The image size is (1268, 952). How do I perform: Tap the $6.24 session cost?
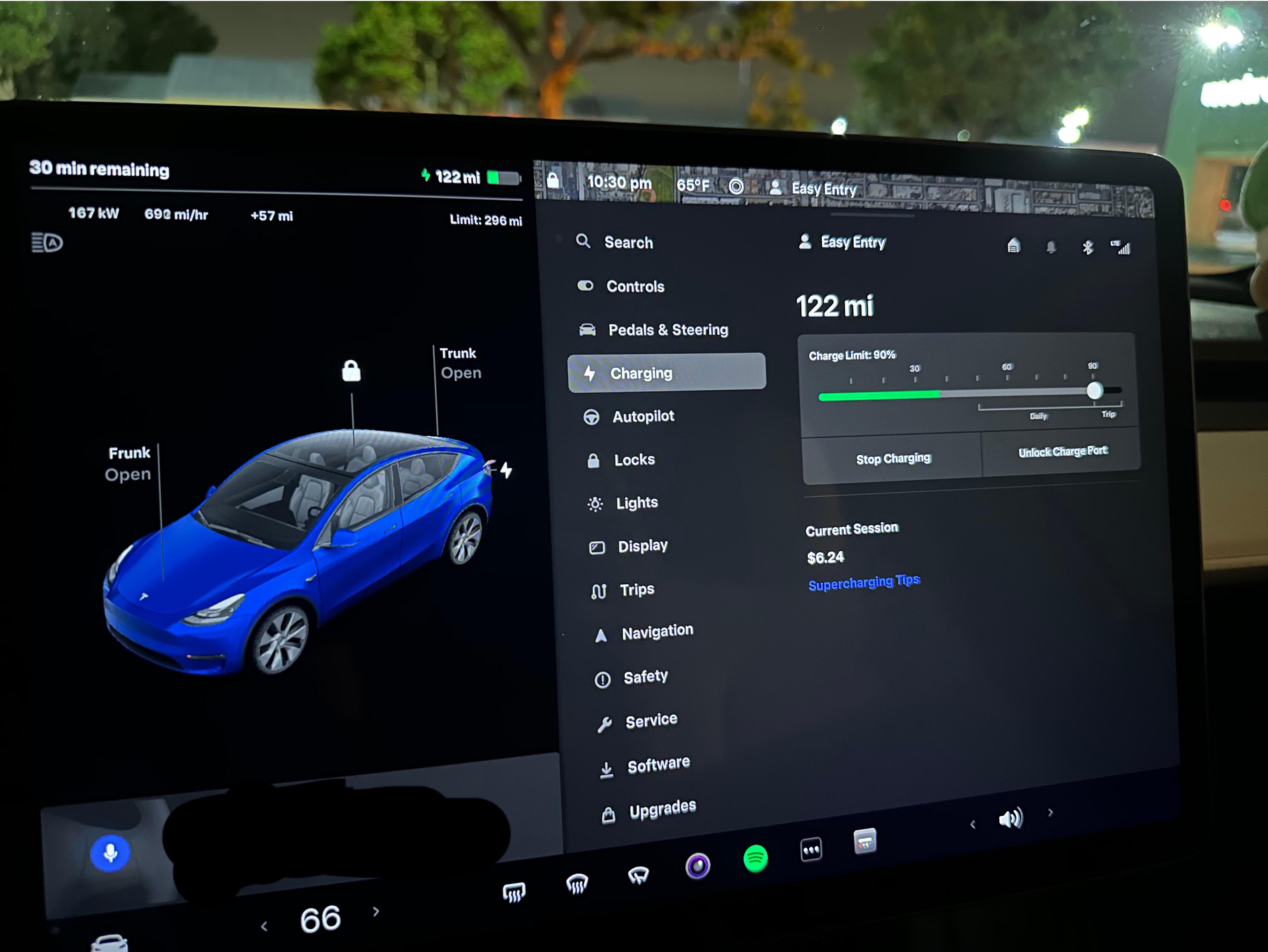coord(826,558)
